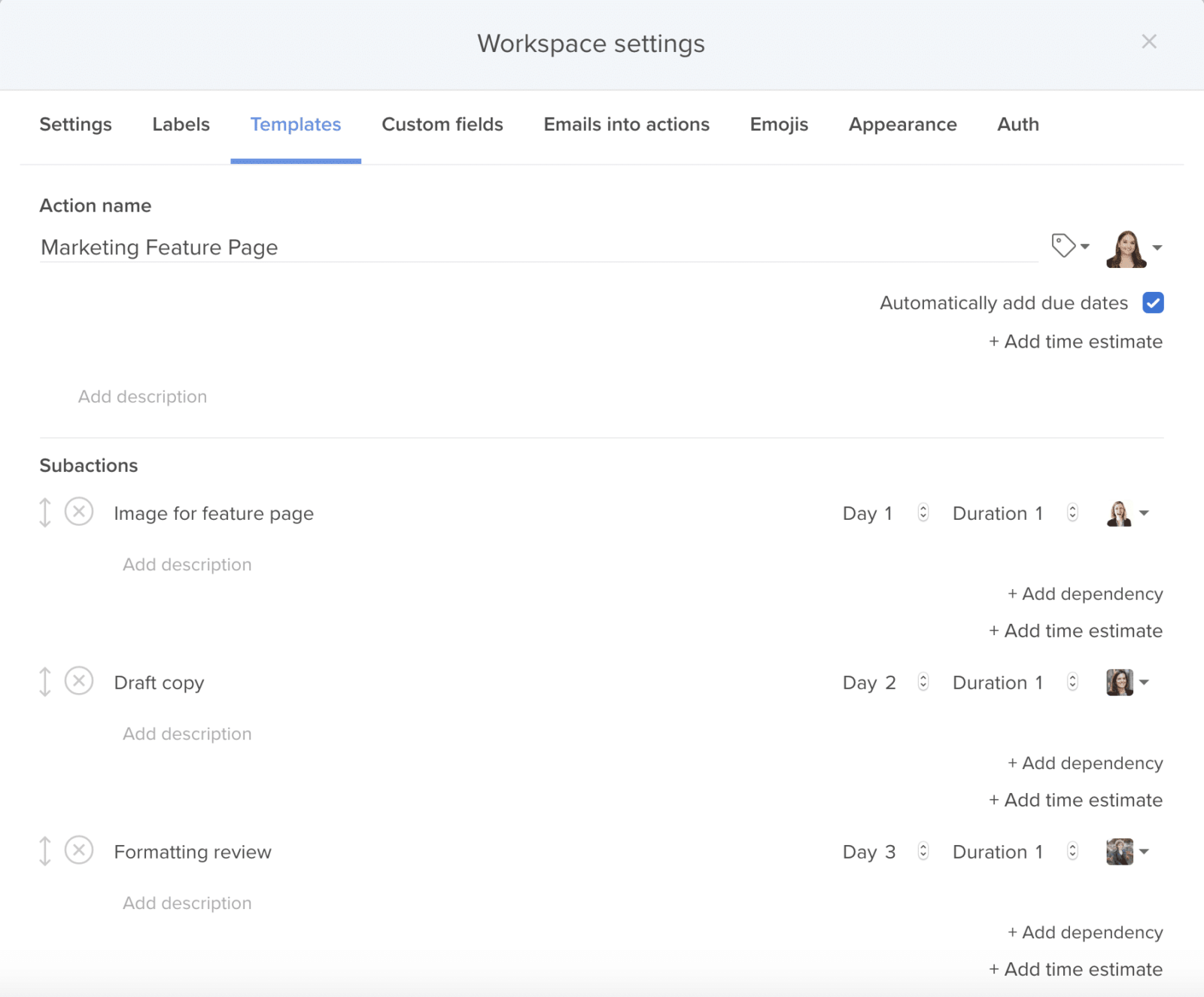Click Add time estimate below due dates checkbox

point(1075,341)
